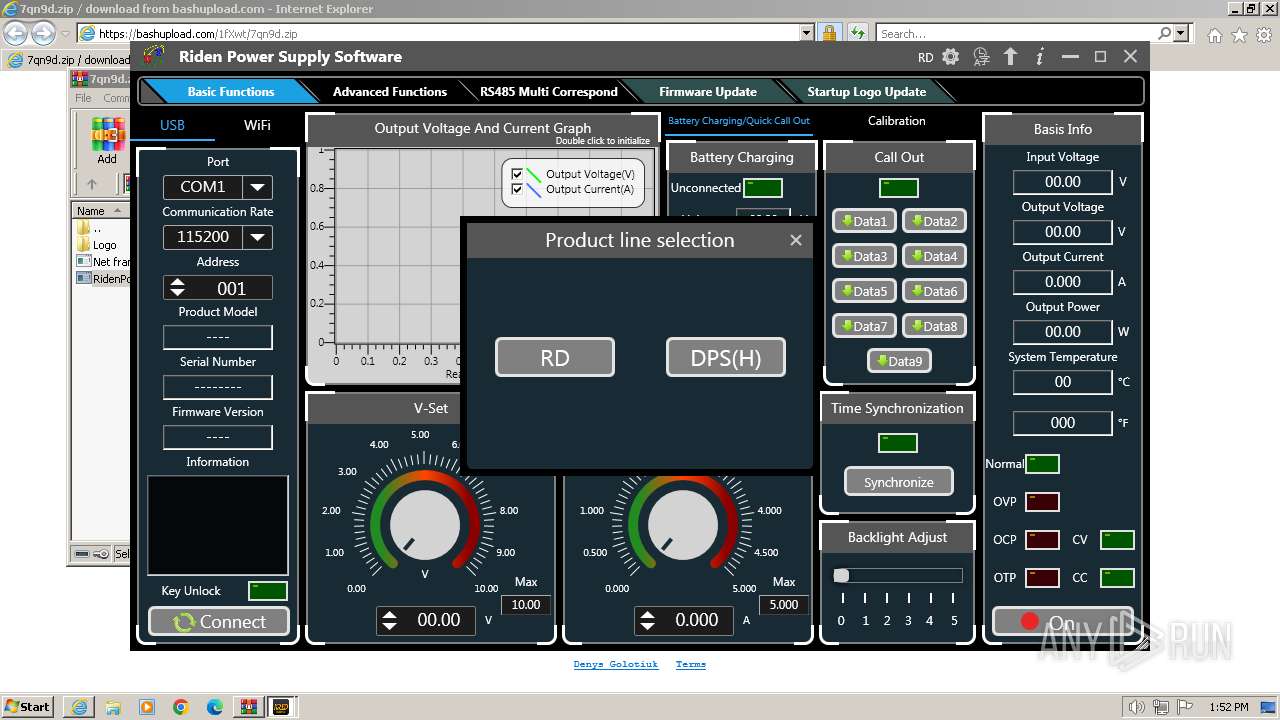
Task: Expand the 115200 communication rate dropdown
Action: (257, 237)
